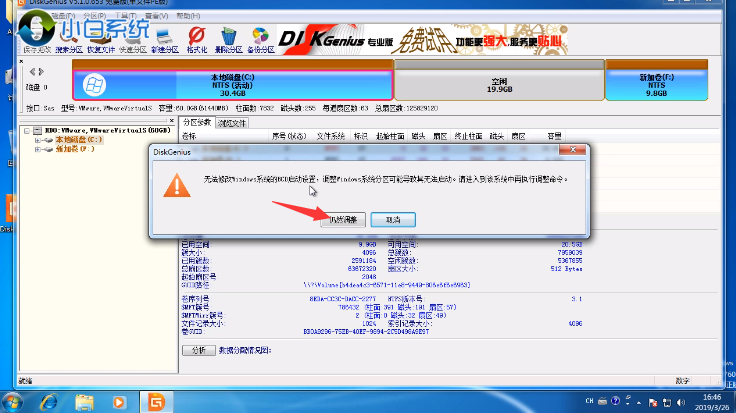Image resolution: width=736 pixels, height=413 pixels.
Task: Switch to the 浏览文件 tab
Action: coord(232,123)
